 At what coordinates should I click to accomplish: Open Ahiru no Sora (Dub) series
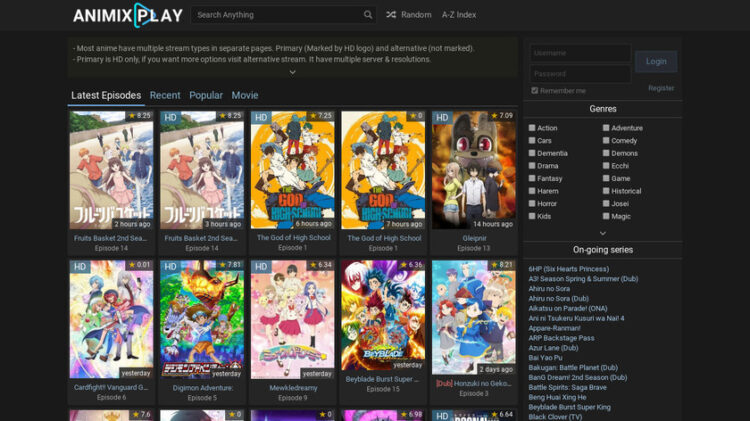coord(558,299)
